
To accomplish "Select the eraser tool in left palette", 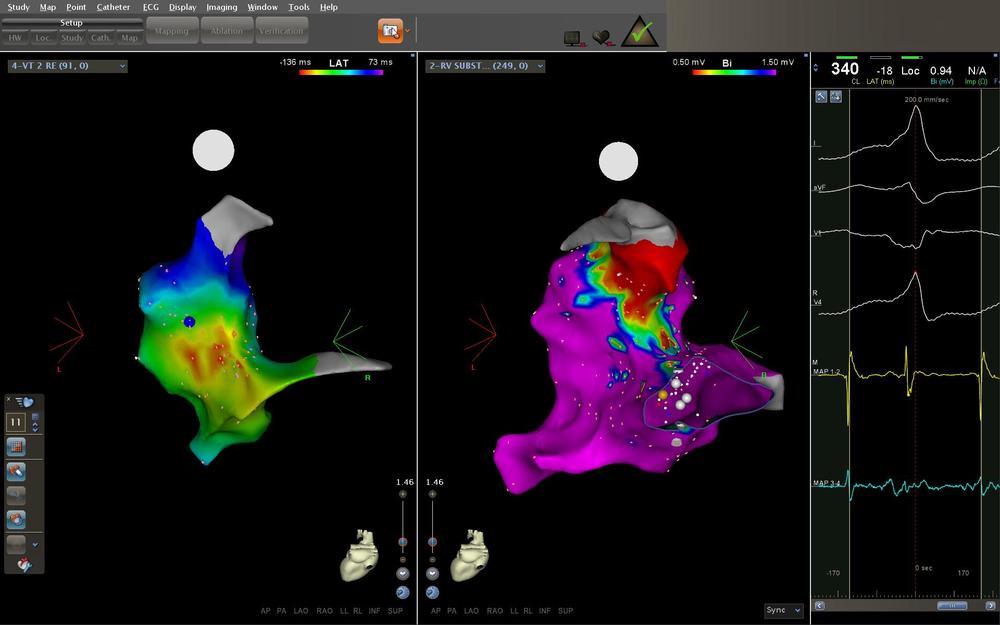I will point(16,471).
